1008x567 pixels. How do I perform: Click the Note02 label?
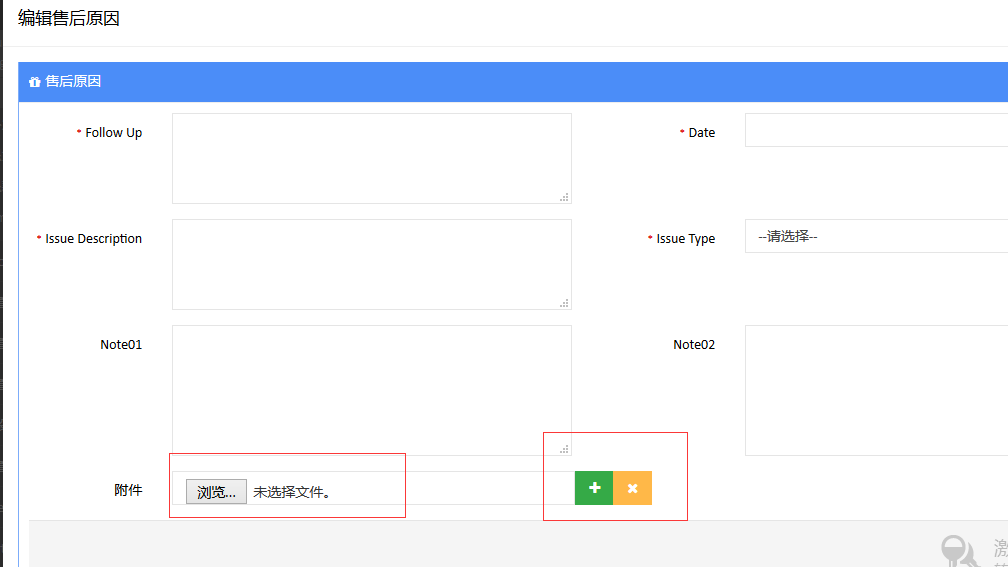click(x=694, y=345)
